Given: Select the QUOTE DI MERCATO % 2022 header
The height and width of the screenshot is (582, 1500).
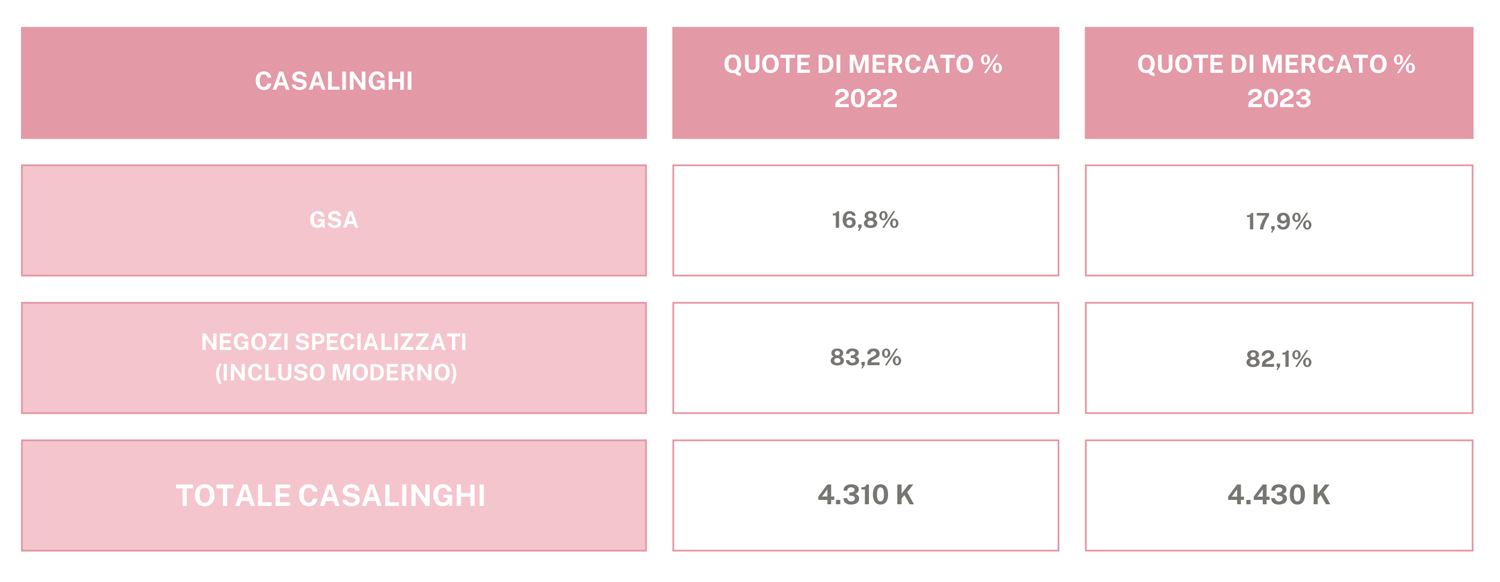Looking at the screenshot, I should [x=865, y=83].
